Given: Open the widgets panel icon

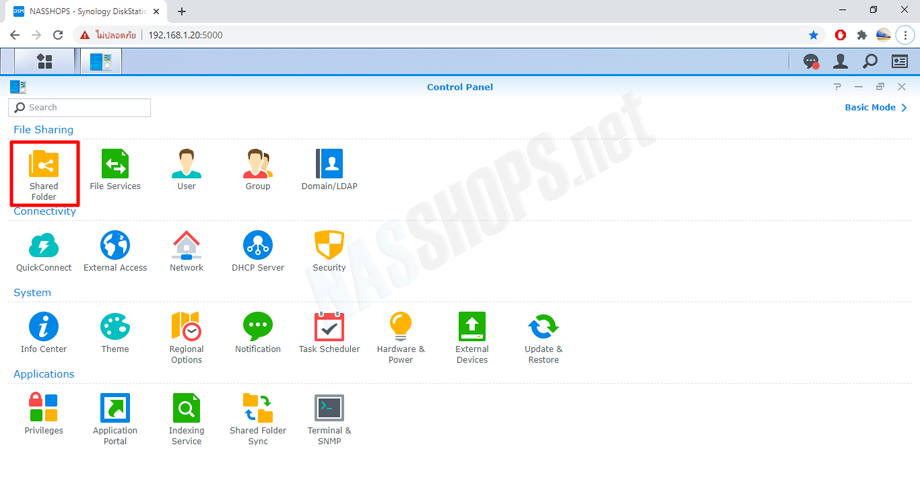Looking at the screenshot, I should [x=899, y=61].
